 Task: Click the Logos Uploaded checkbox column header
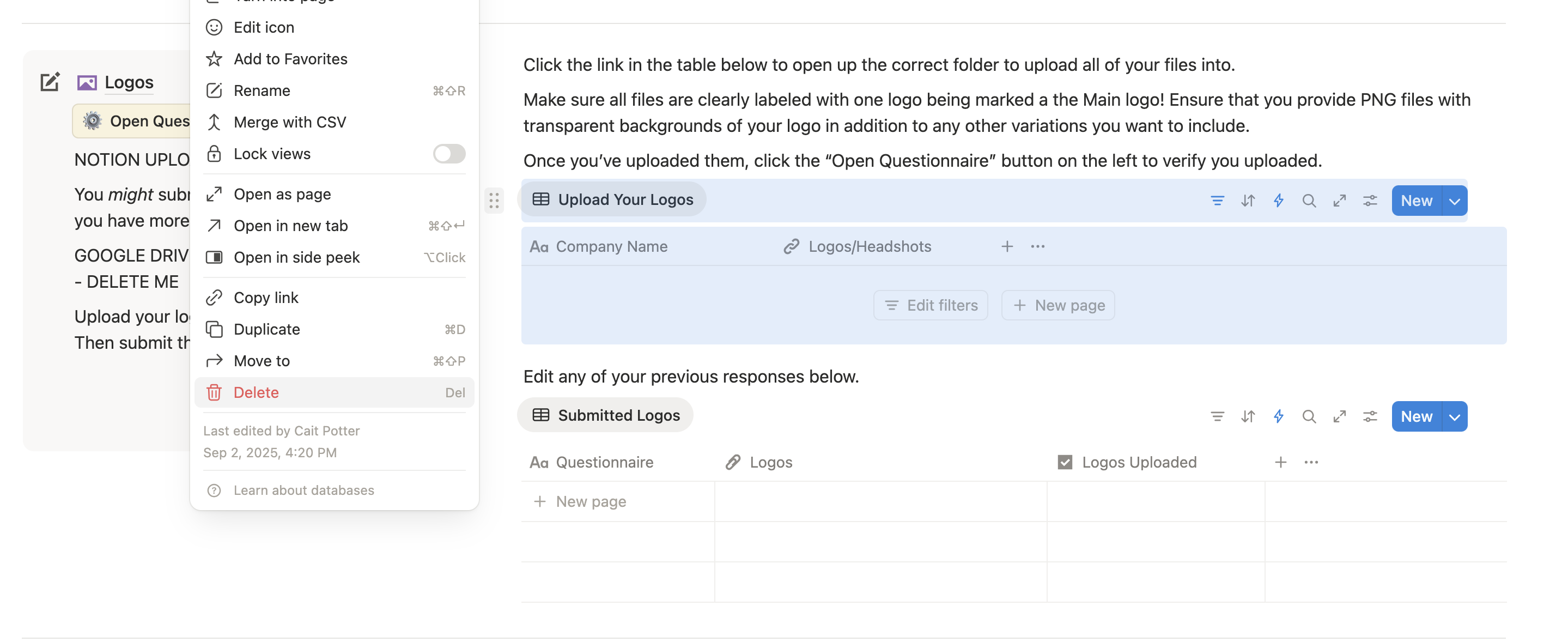point(1138,462)
